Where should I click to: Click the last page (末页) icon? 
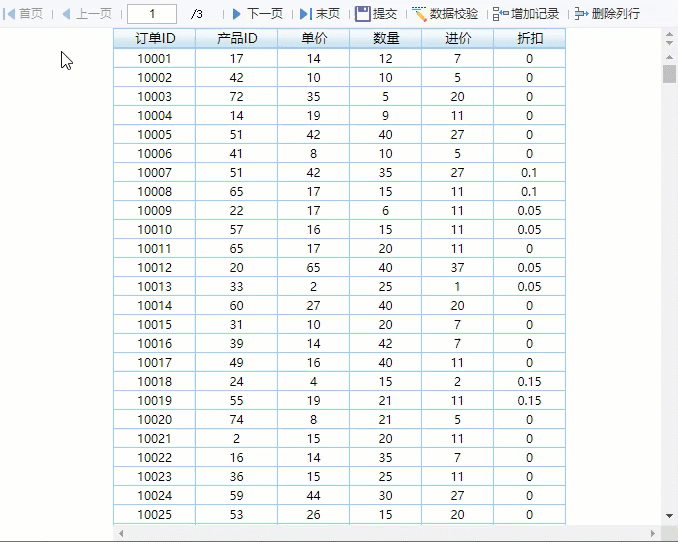306,14
